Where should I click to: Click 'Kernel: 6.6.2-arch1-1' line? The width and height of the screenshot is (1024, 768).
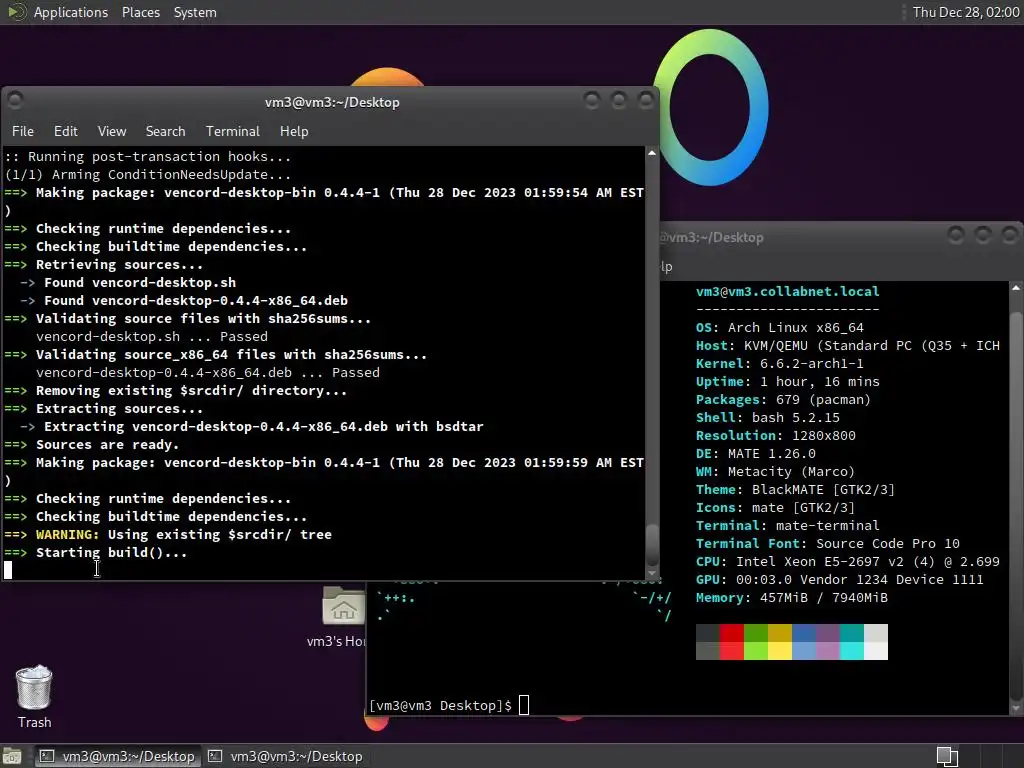pos(780,363)
